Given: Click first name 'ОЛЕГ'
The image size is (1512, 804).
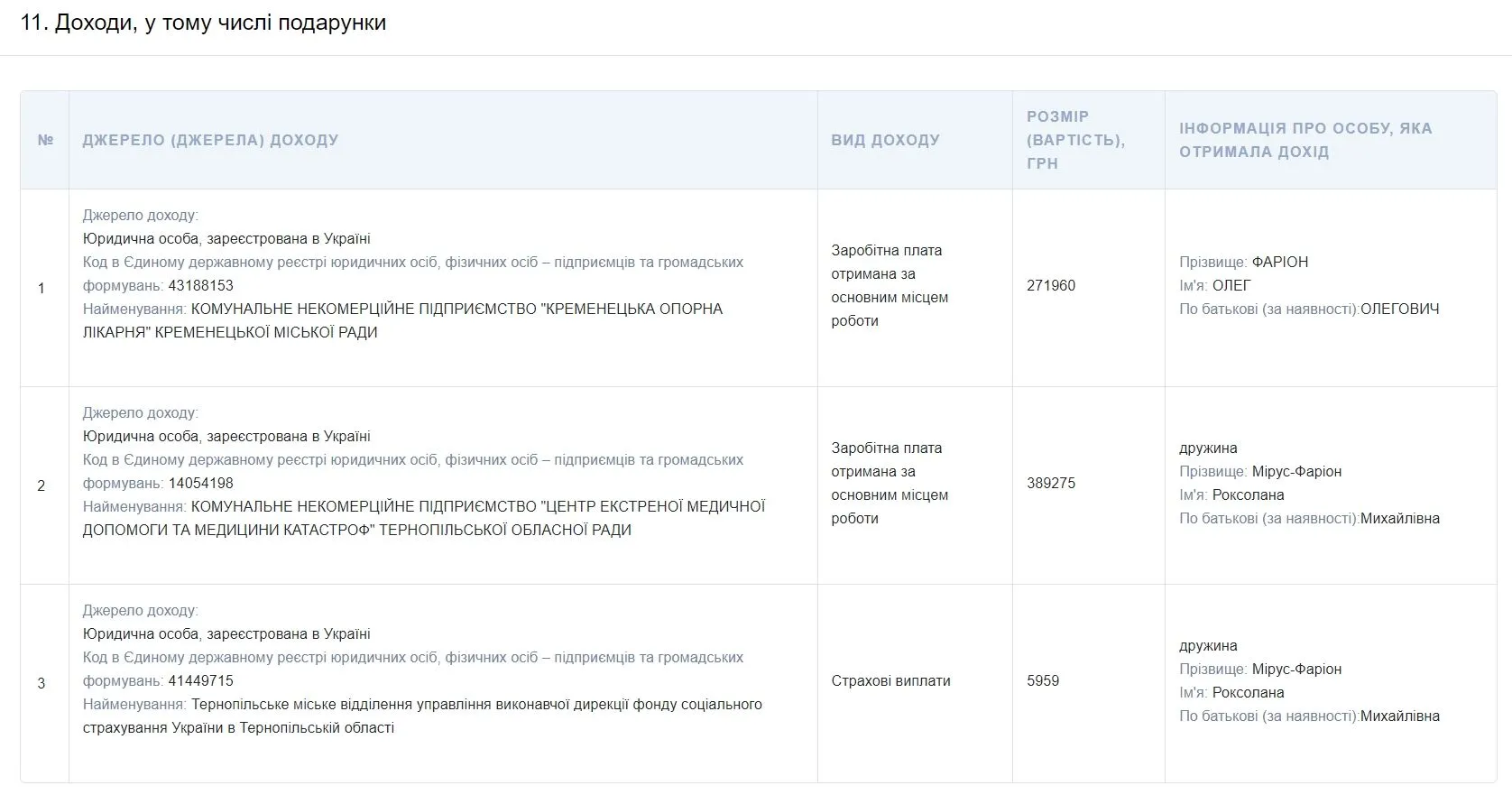Looking at the screenshot, I should pos(1231,285).
